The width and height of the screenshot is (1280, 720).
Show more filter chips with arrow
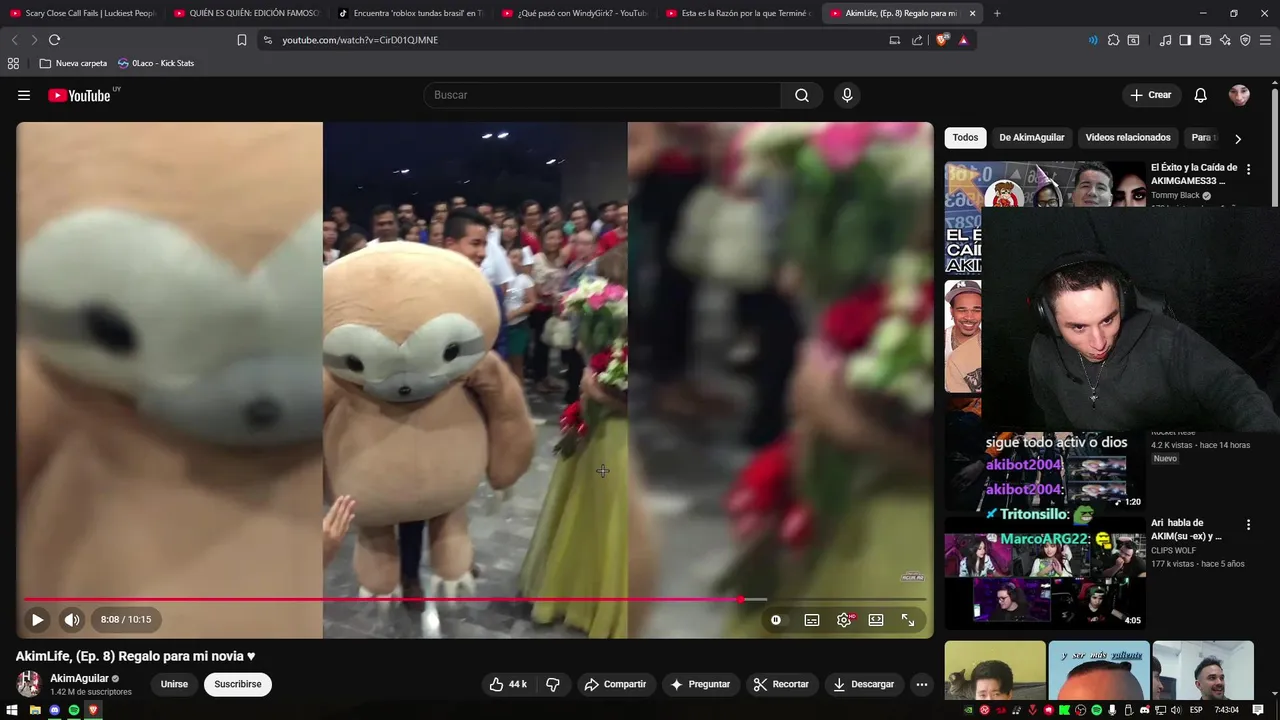click(1238, 139)
